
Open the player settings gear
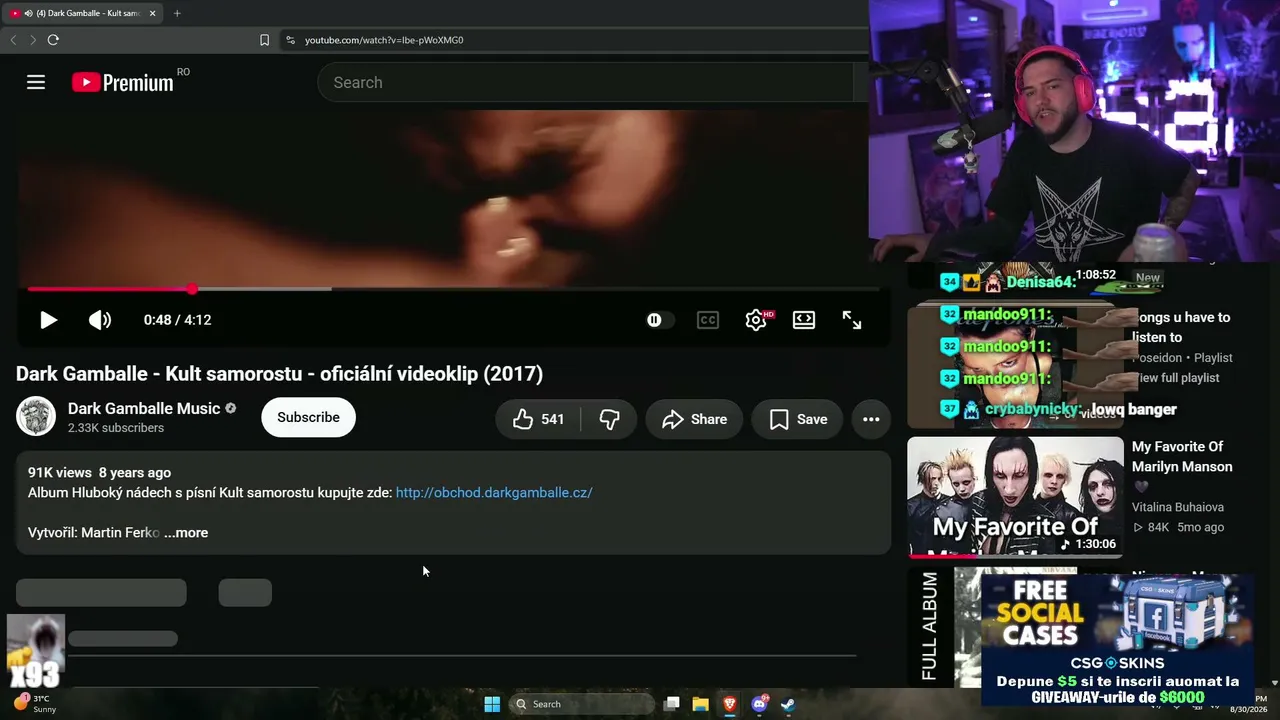(x=757, y=320)
